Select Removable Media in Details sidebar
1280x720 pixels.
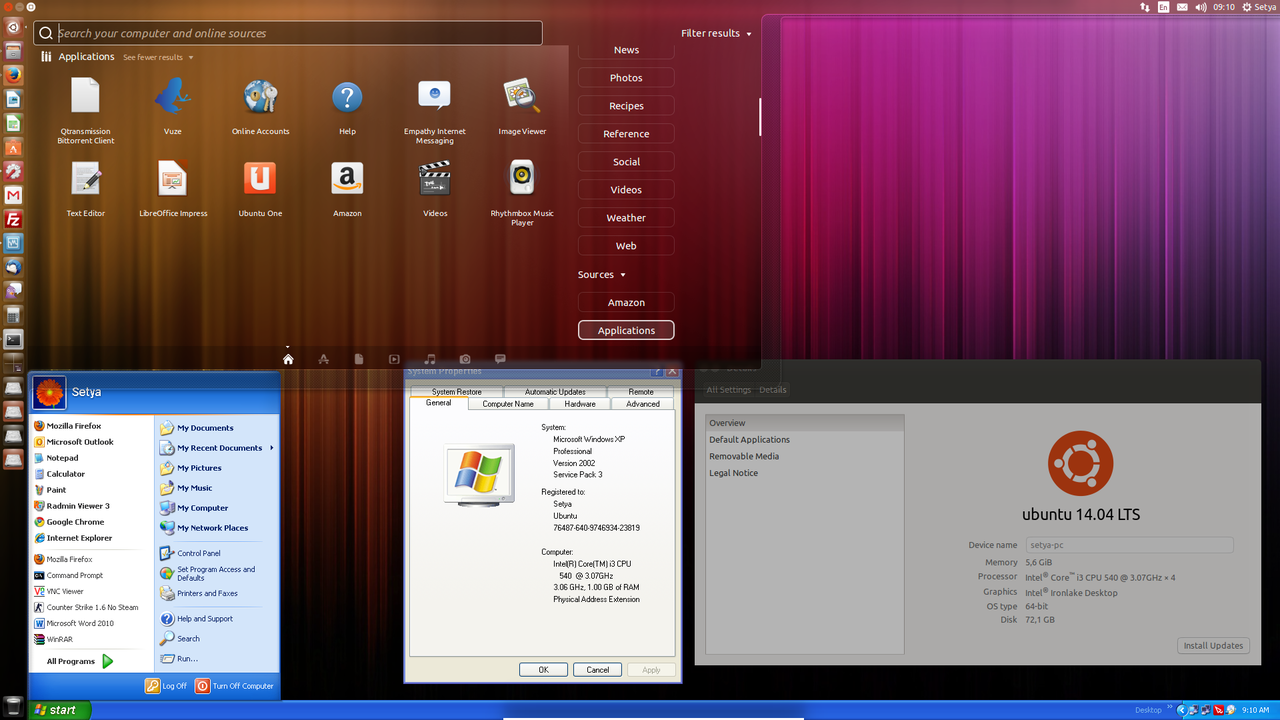(805, 456)
